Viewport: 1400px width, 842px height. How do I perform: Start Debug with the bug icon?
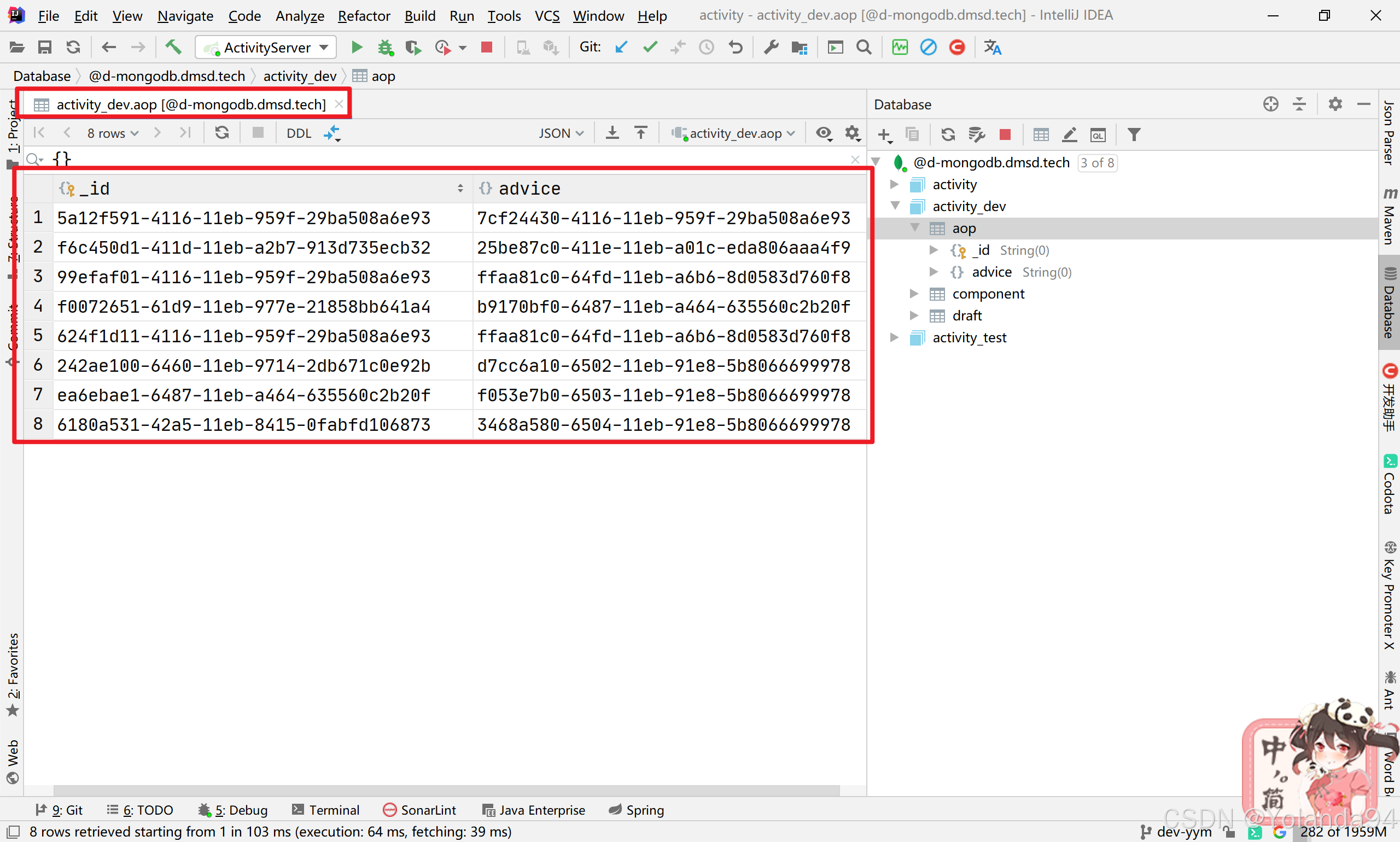tap(386, 47)
